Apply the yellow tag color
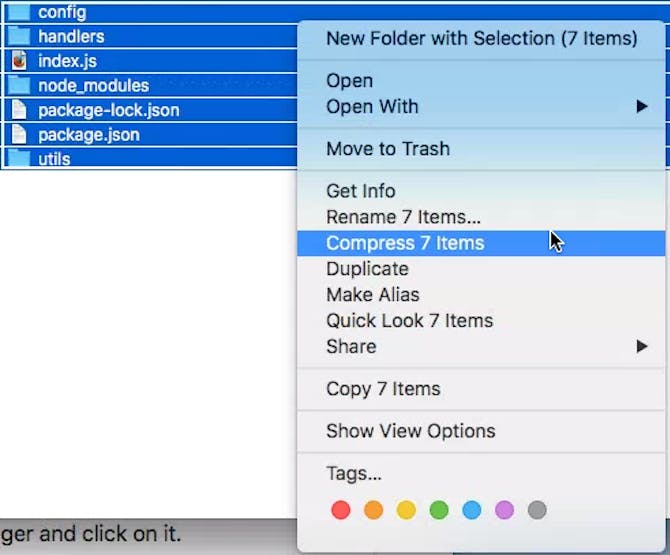This screenshot has height=555, width=670. pyautogui.click(x=406, y=510)
